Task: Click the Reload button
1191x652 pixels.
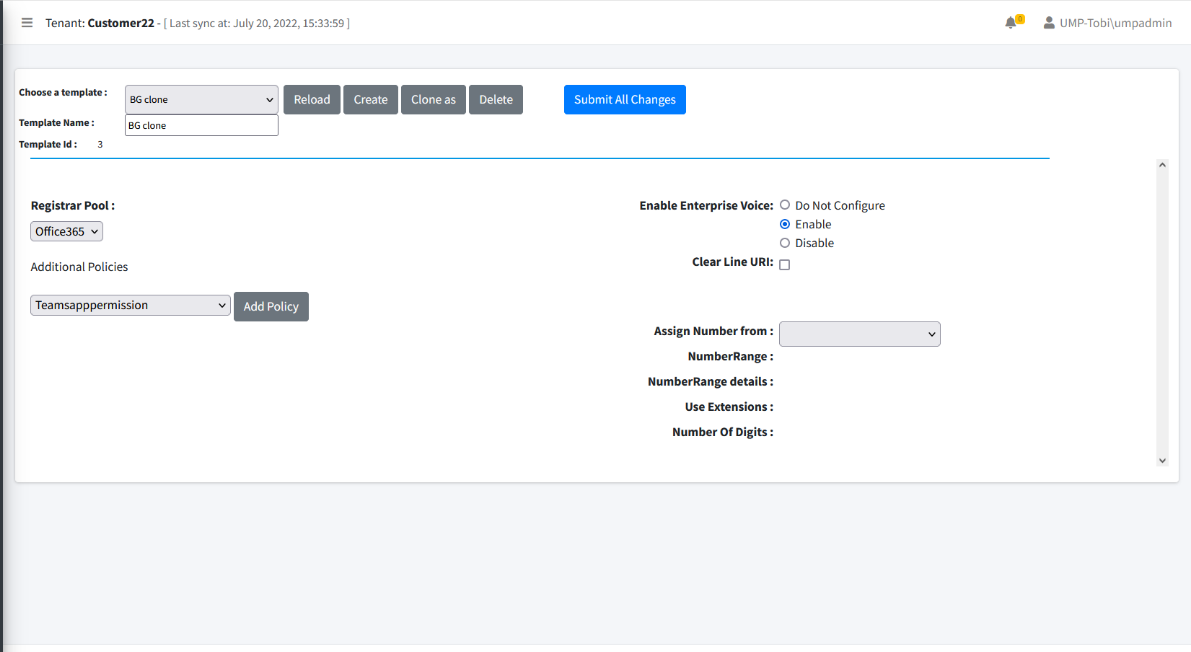Action: [x=311, y=99]
